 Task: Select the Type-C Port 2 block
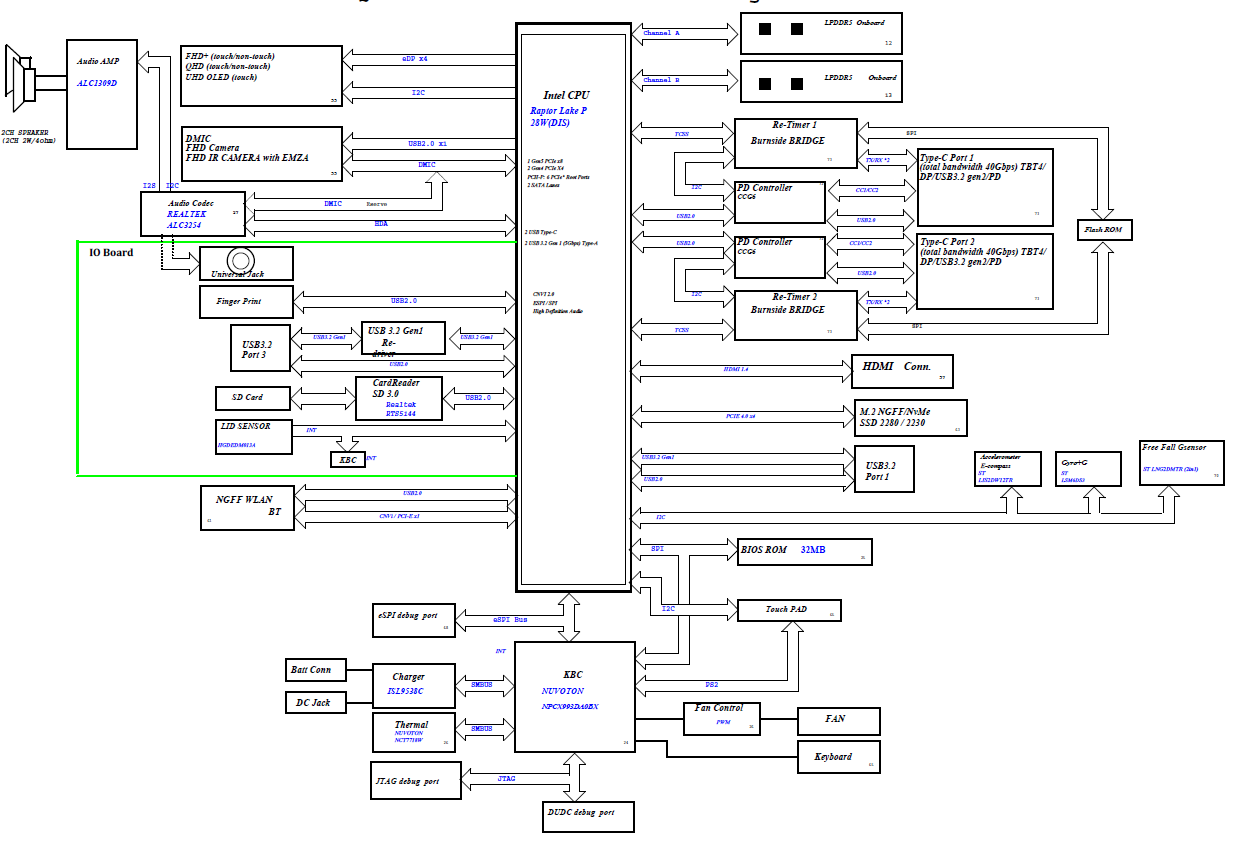pyautogui.click(x=984, y=270)
